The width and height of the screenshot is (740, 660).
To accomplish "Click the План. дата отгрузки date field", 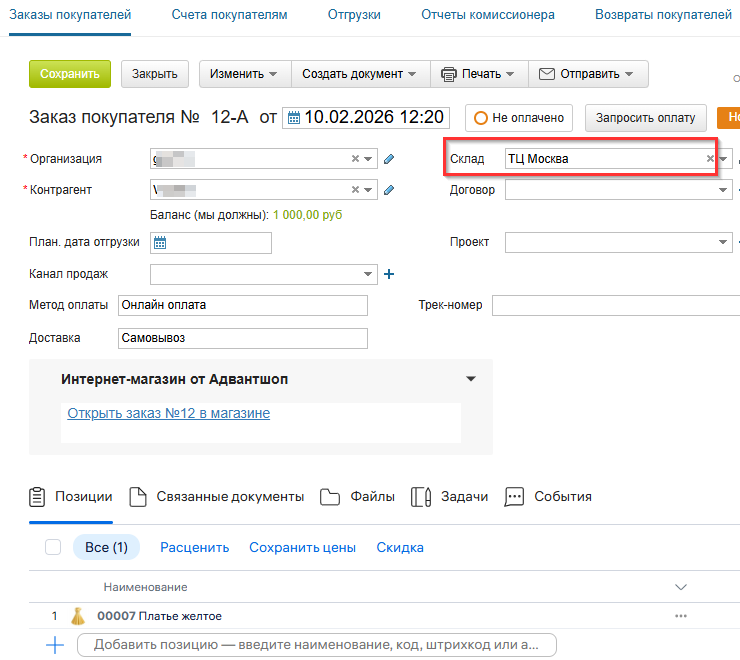I will coord(211,243).
